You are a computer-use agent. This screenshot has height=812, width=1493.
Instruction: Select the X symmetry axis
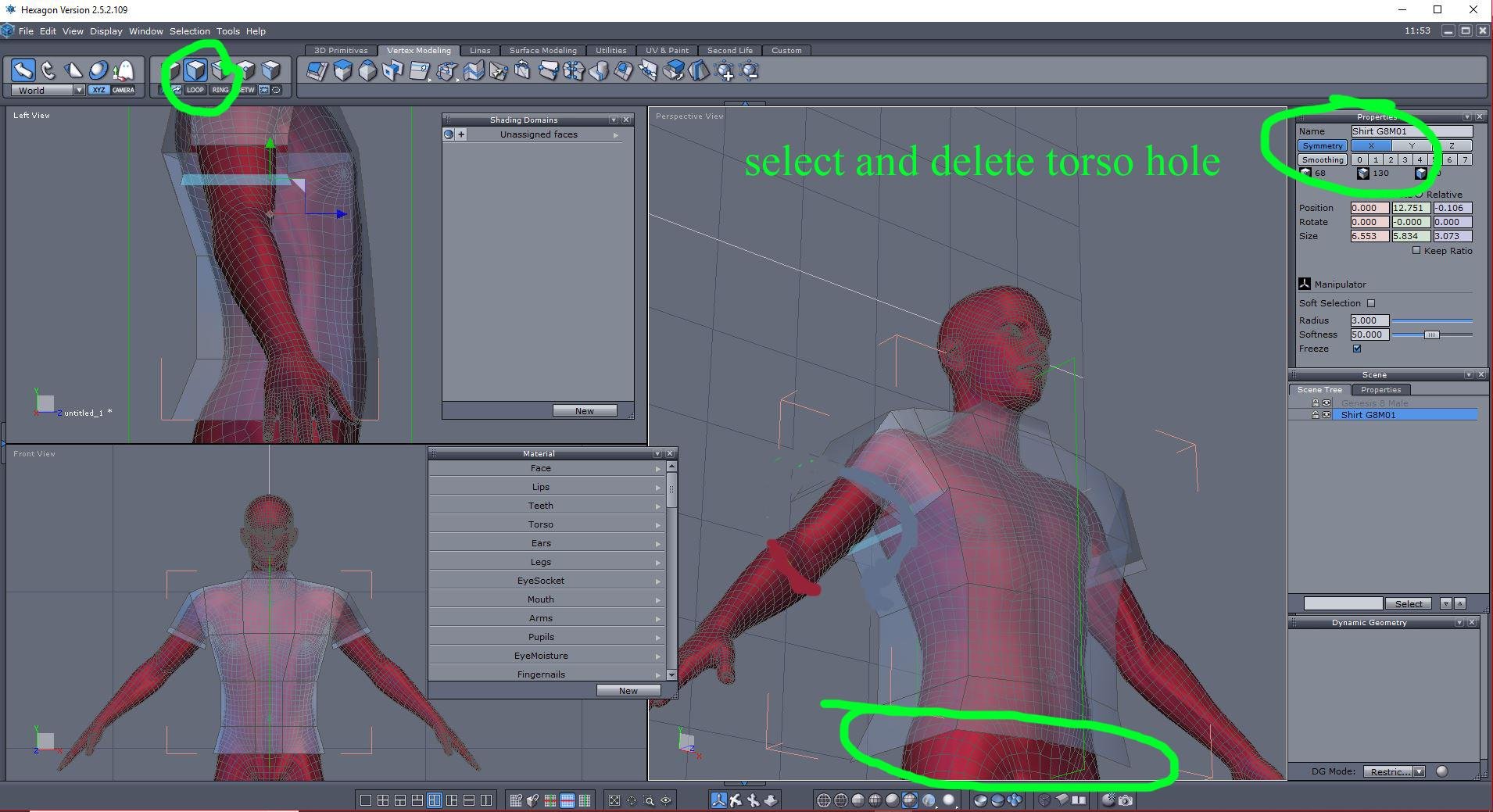(x=1371, y=145)
